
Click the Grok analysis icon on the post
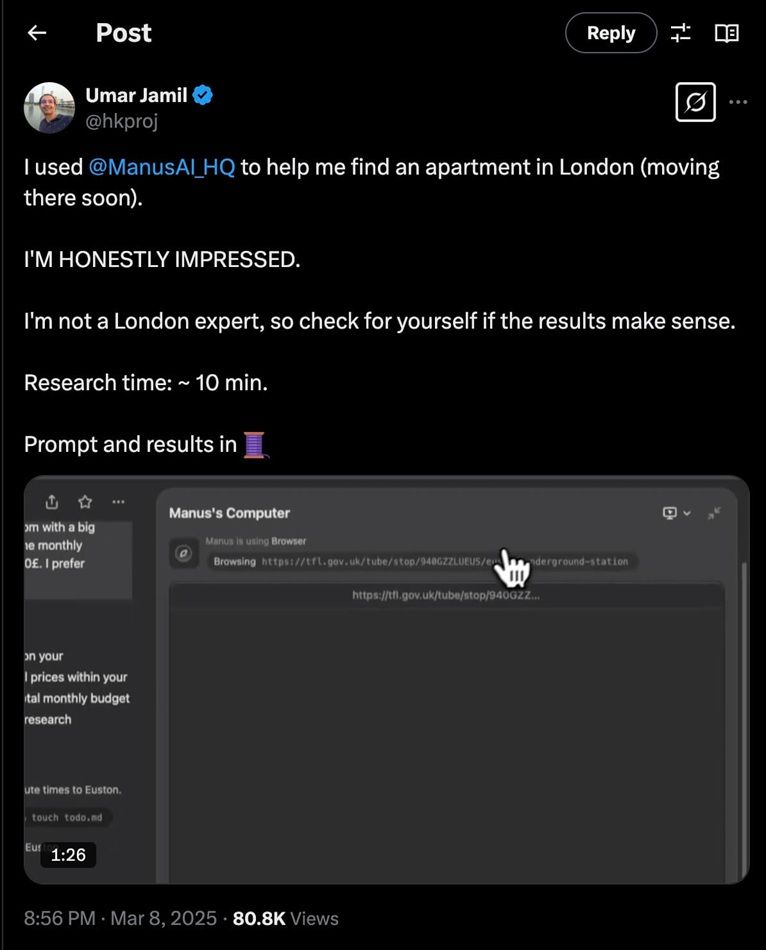tap(695, 102)
